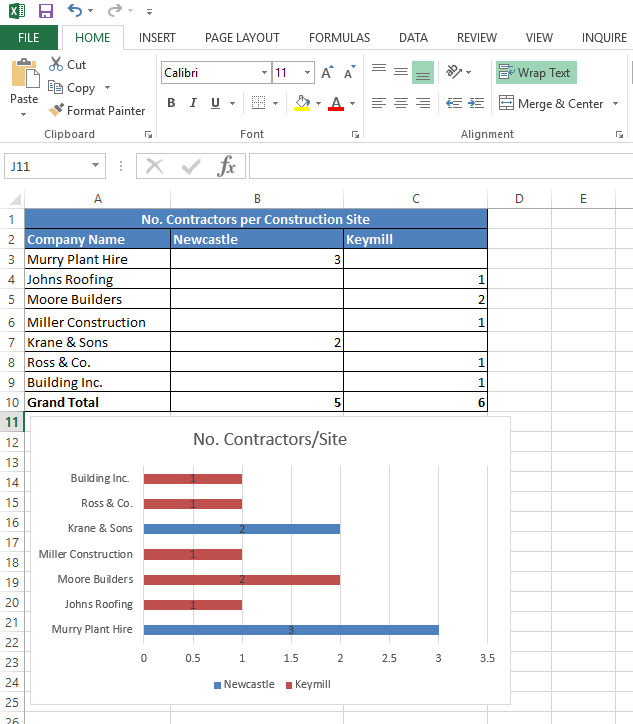Click the Select All corner triangle
This screenshot has width=633, height=724.
[x=15, y=199]
